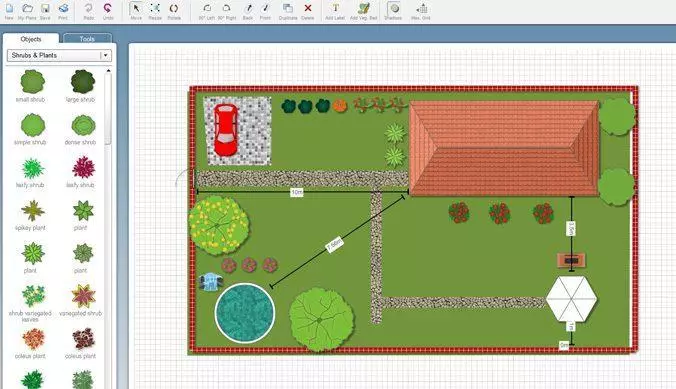Click the 3.5m vertical measurement label

click(571, 229)
